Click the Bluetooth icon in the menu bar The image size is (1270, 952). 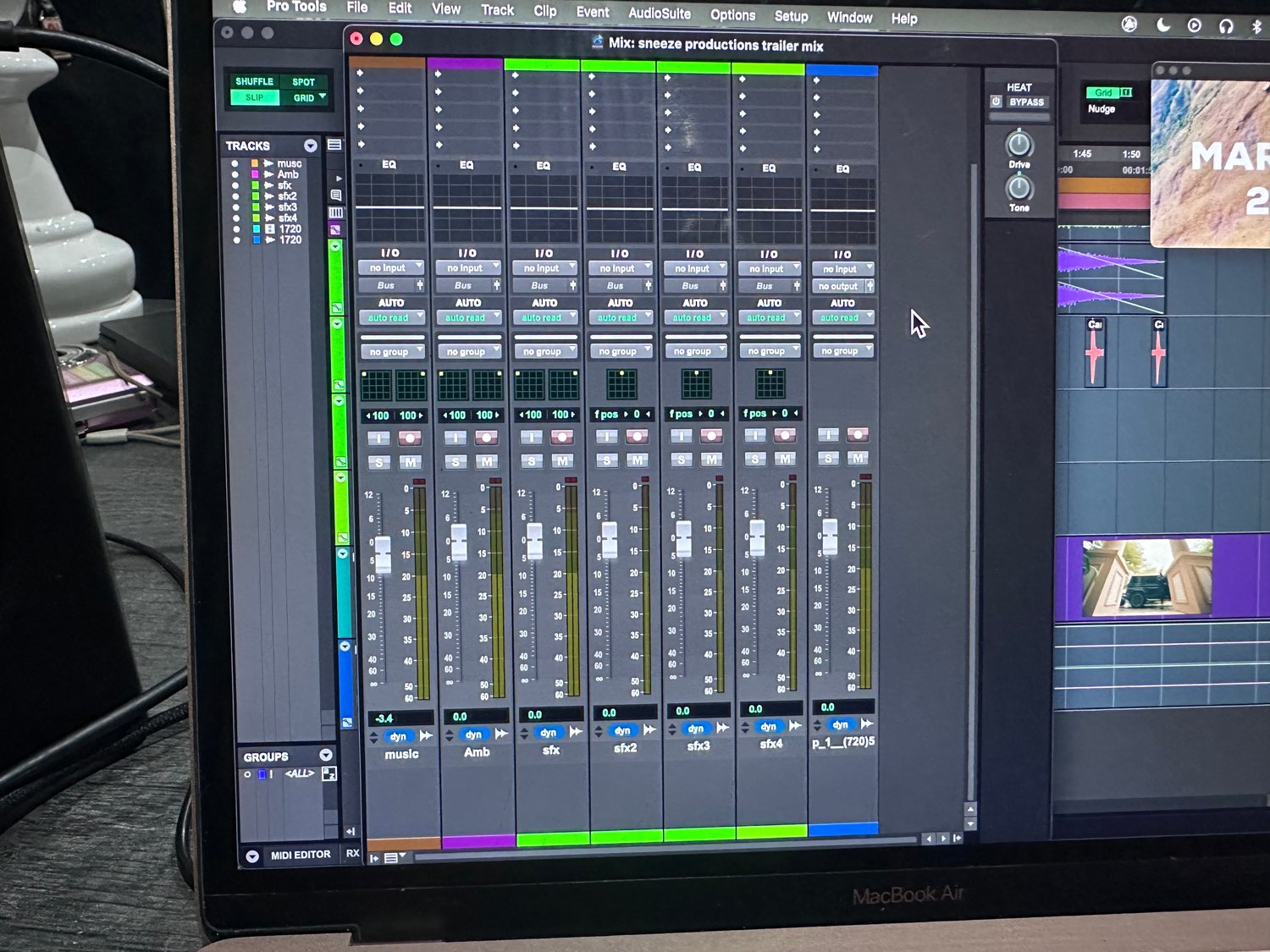coord(1257,27)
